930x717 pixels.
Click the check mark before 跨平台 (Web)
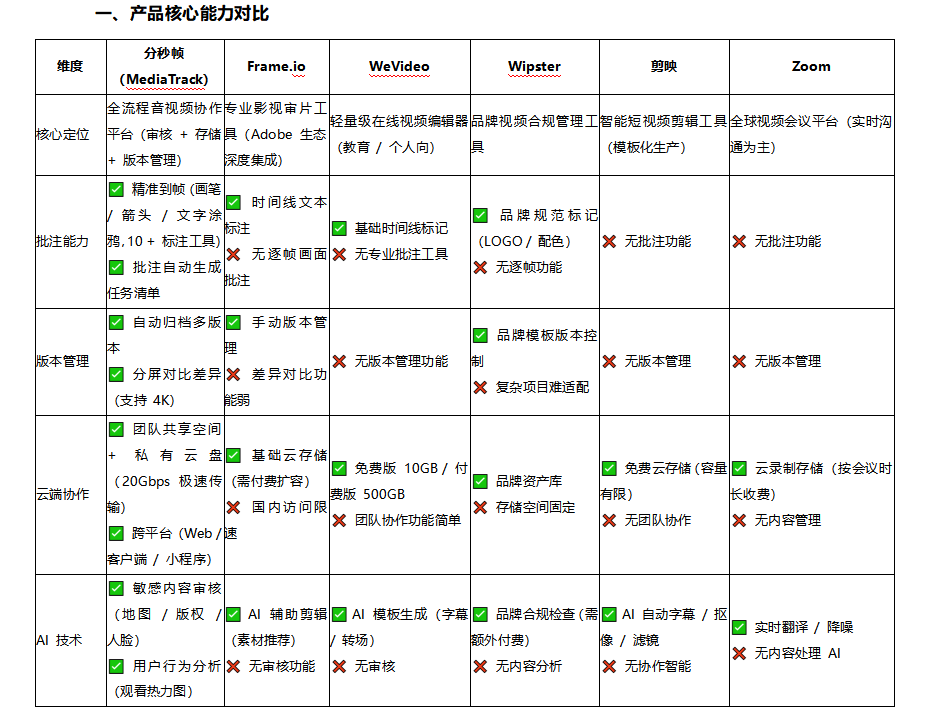point(116,533)
